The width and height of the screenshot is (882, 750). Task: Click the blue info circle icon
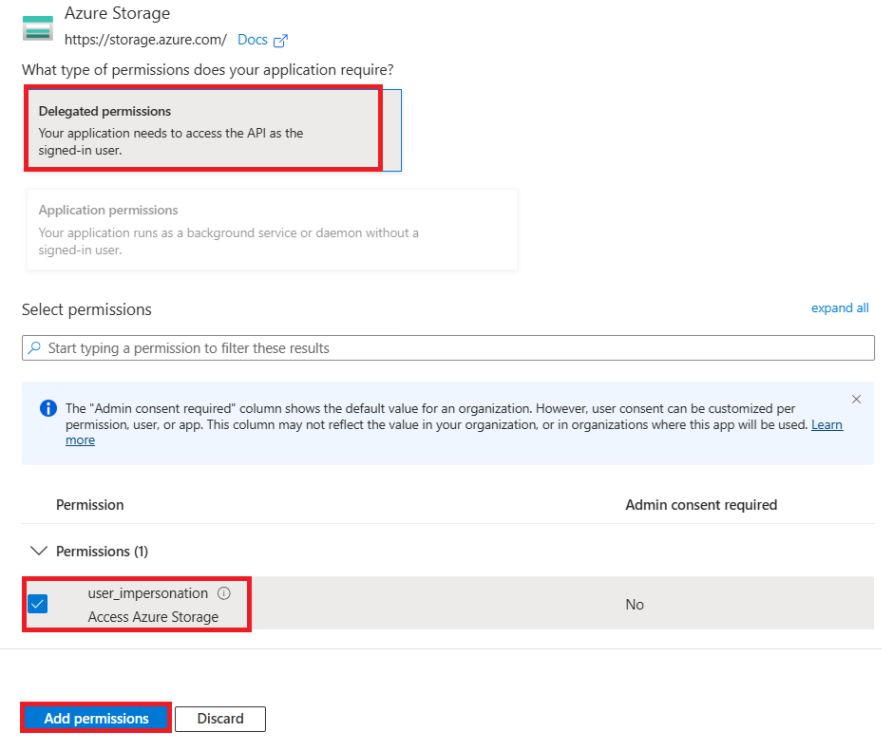(x=48, y=408)
